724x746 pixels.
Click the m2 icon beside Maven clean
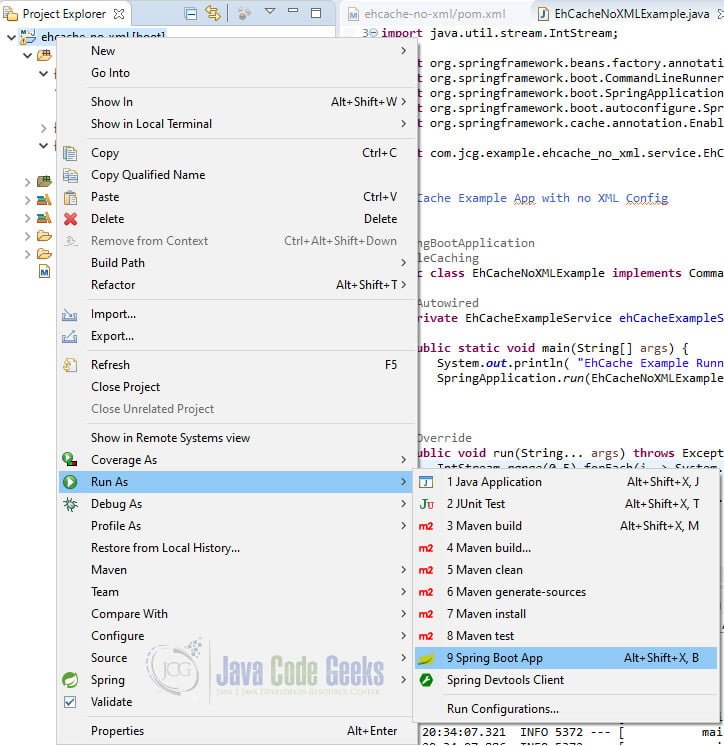point(426,570)
